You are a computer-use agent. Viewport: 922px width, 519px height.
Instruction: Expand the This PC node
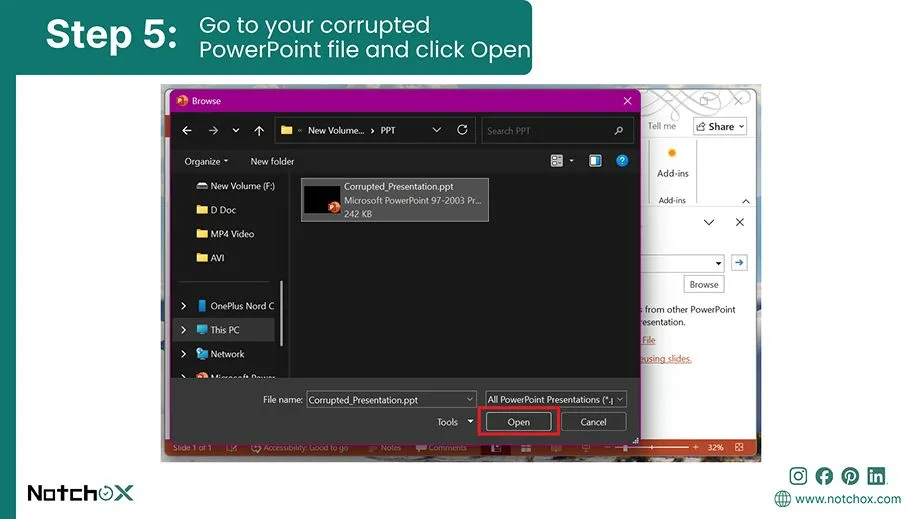pos(183,330)
